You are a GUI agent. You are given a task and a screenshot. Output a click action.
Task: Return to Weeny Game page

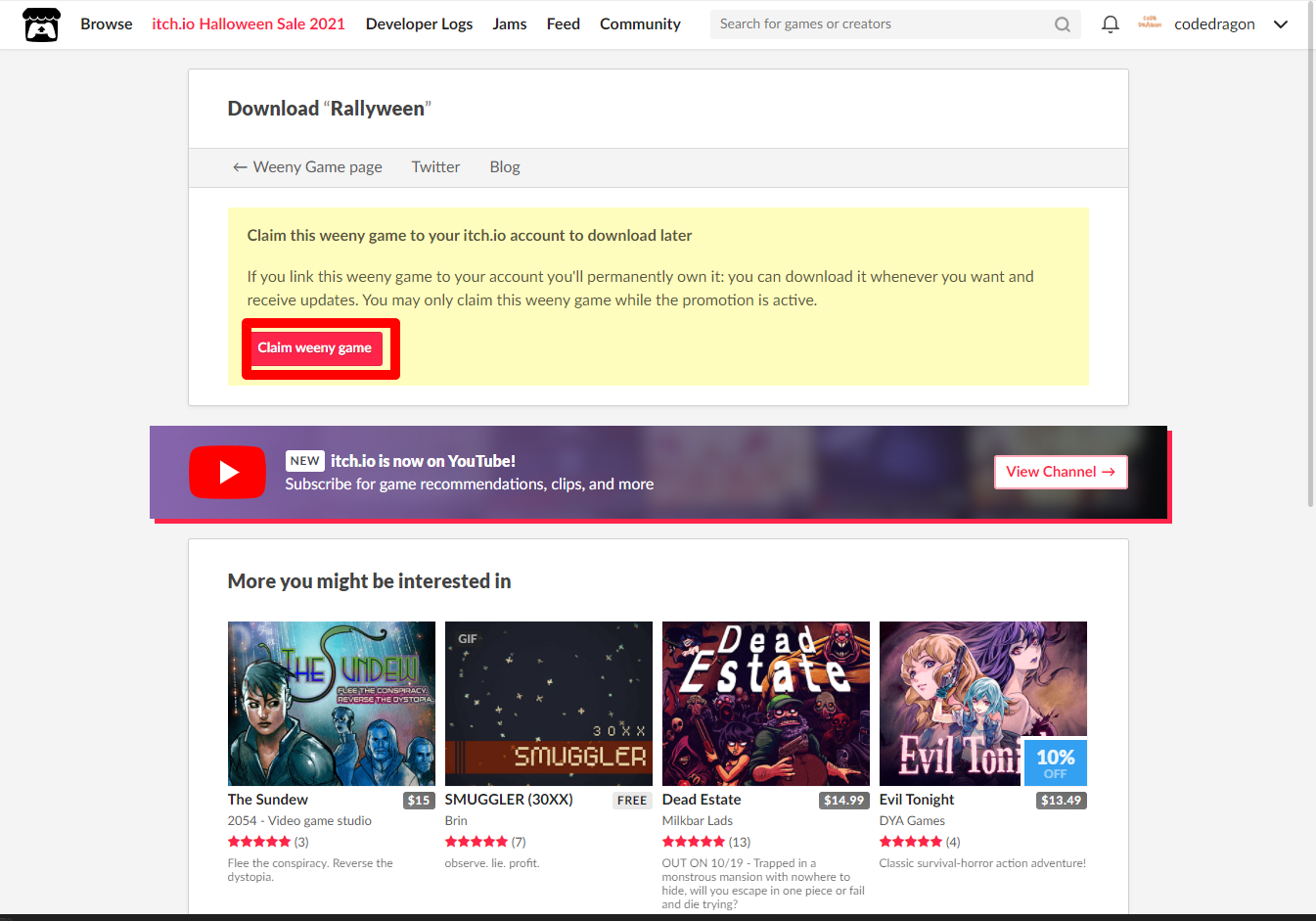click(307, 167)
